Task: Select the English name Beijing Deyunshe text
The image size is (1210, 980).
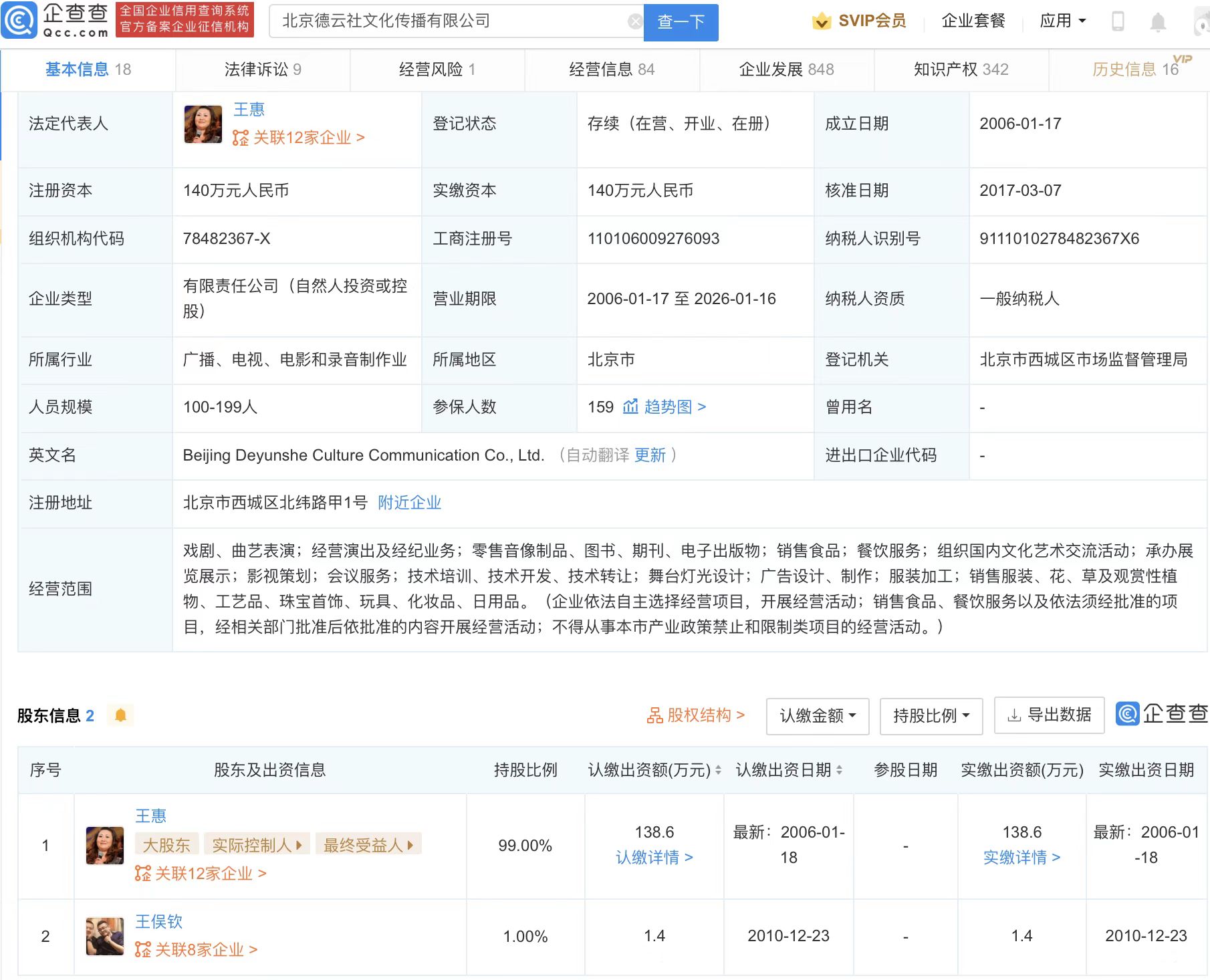Action: pos(364,455)
